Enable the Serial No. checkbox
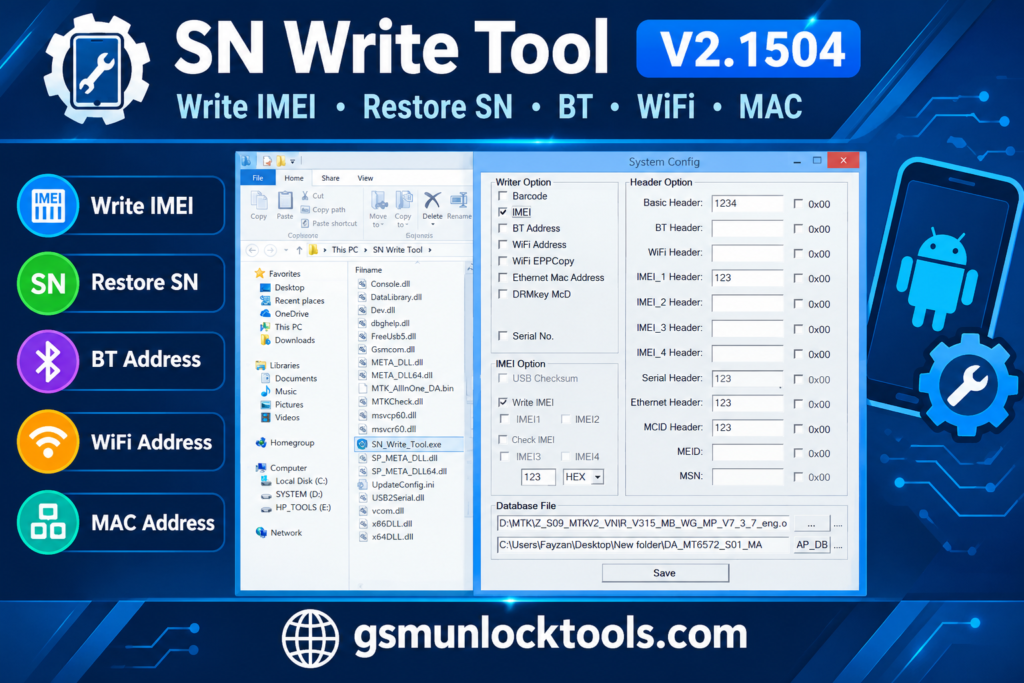 (x=503, y=336)
